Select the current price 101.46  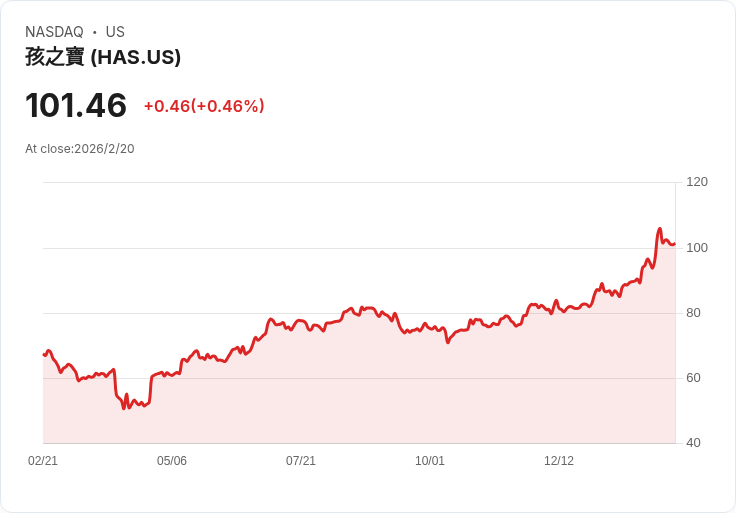(x=76, y=105)
